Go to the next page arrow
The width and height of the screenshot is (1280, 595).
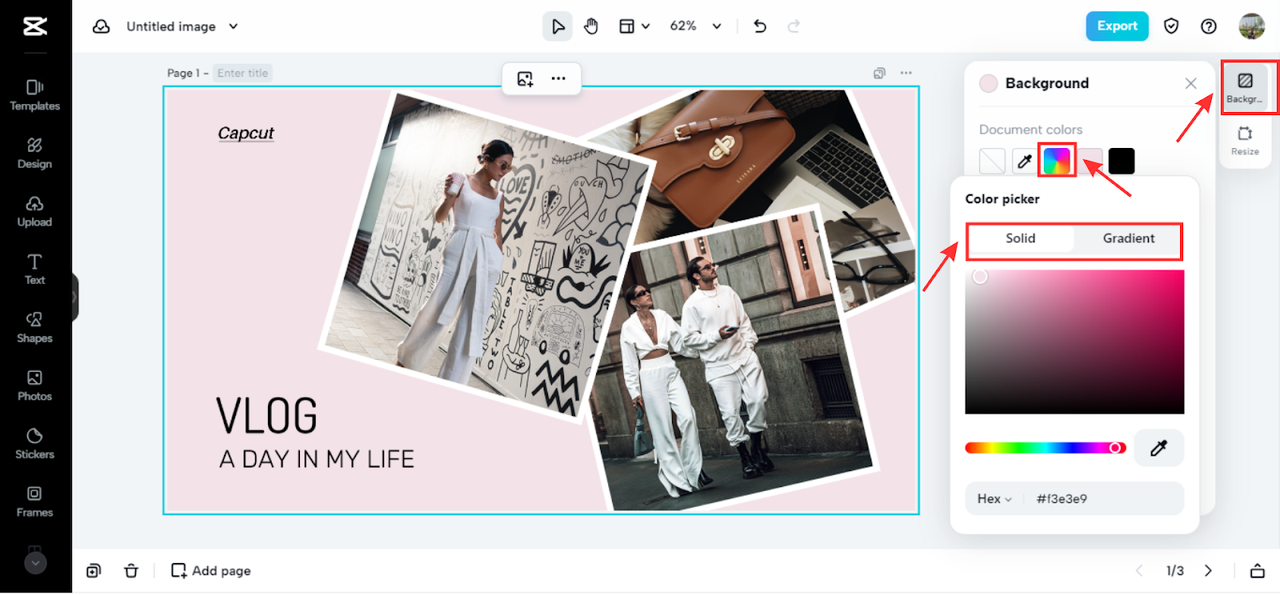(1208, 571)
